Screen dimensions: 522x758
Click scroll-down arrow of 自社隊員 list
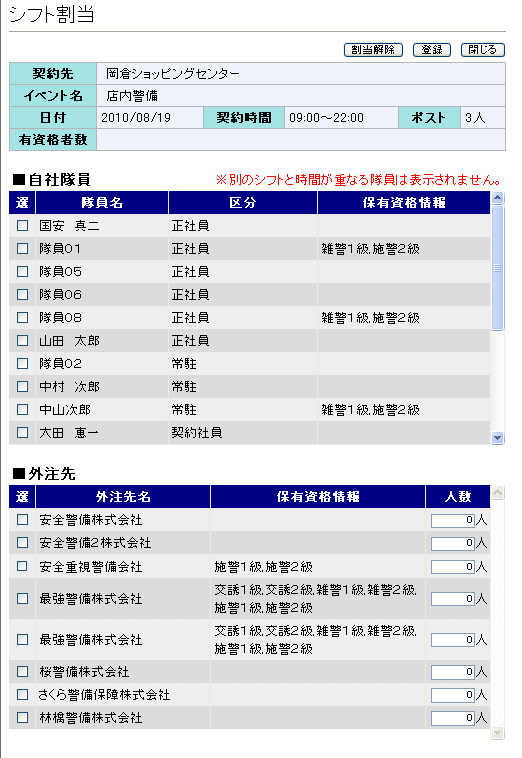point(497,438)
